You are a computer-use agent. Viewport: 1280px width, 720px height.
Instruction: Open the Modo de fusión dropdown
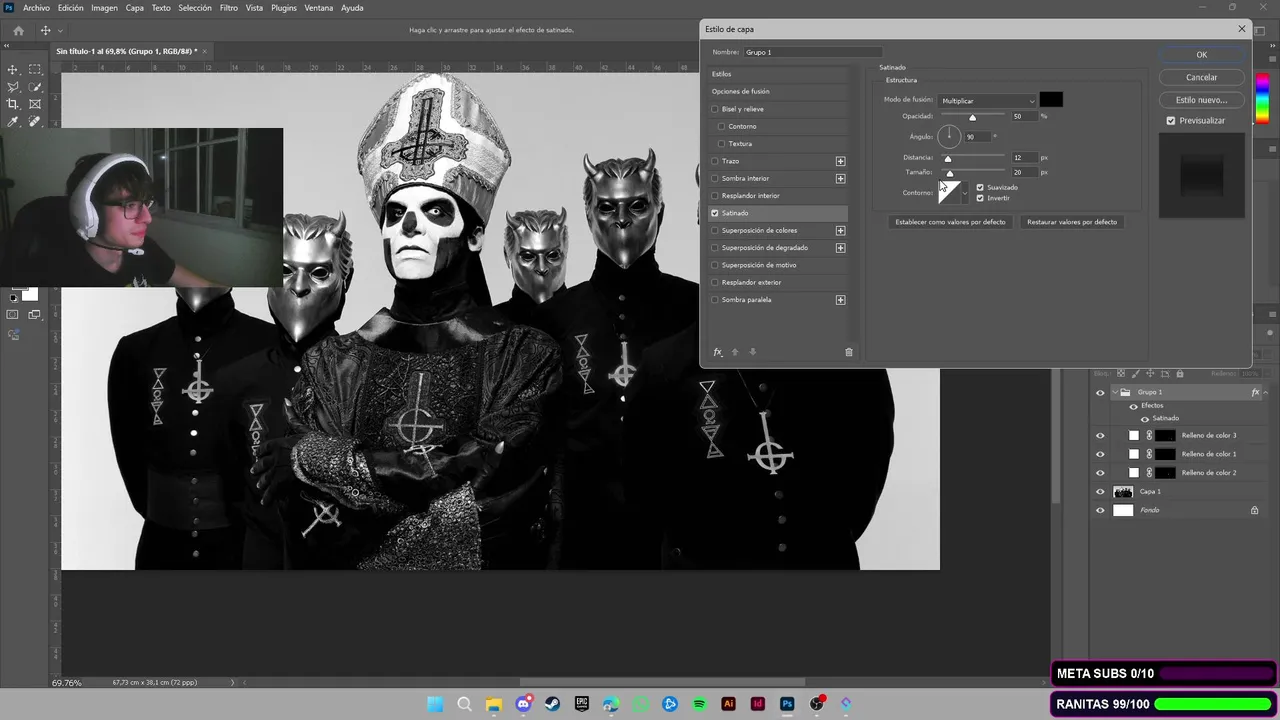[x=987, y=100]
